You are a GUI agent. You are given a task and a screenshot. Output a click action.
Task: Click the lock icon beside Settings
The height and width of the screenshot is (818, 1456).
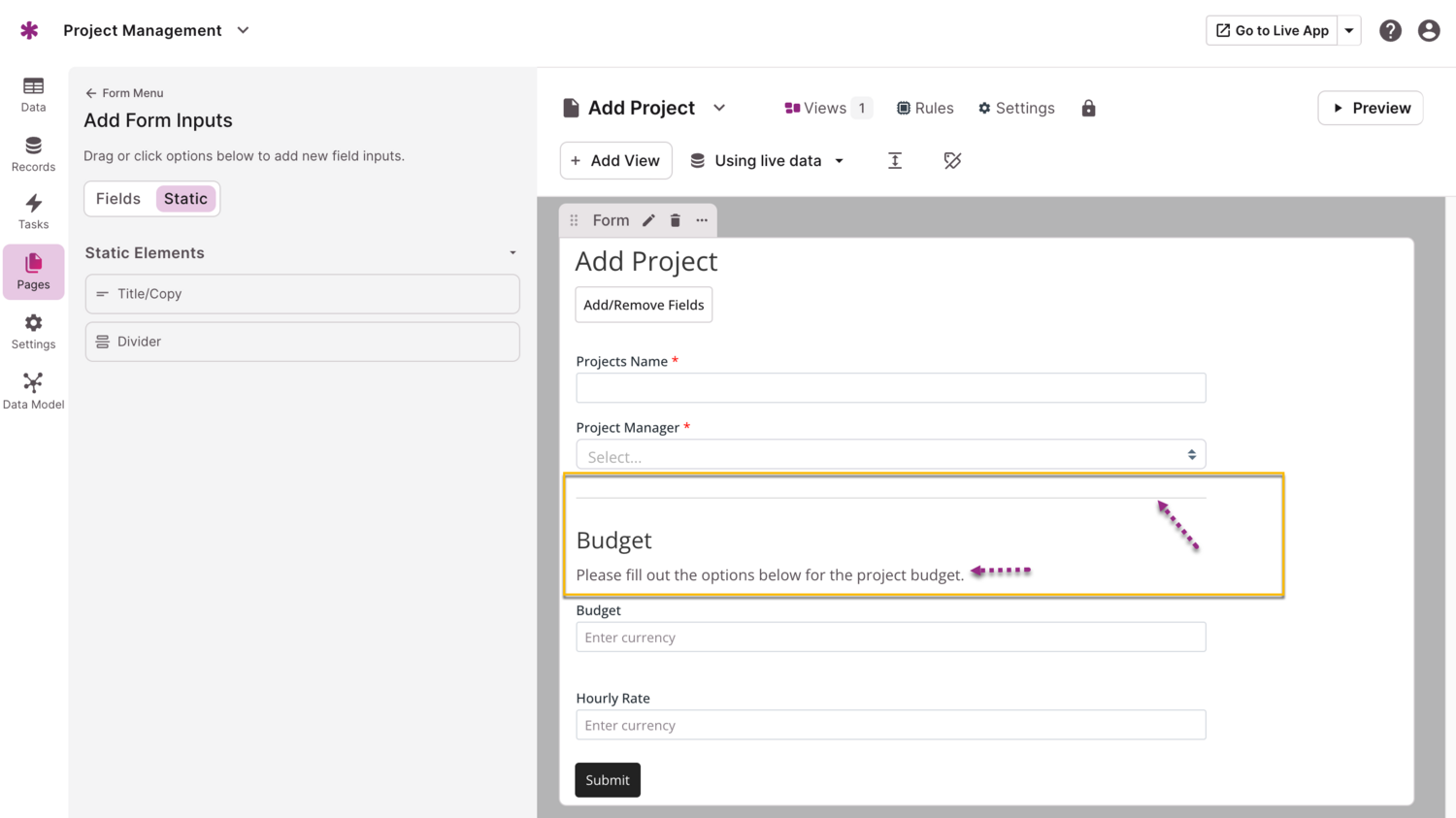[1088, 109]
